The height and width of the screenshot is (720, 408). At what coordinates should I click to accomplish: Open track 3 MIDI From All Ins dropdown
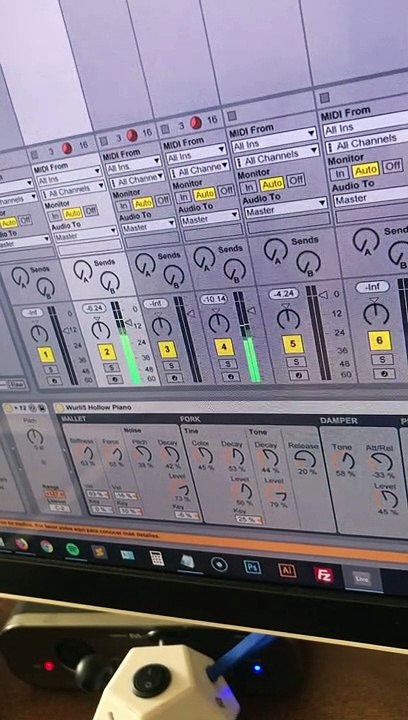[x=133, y=165]
